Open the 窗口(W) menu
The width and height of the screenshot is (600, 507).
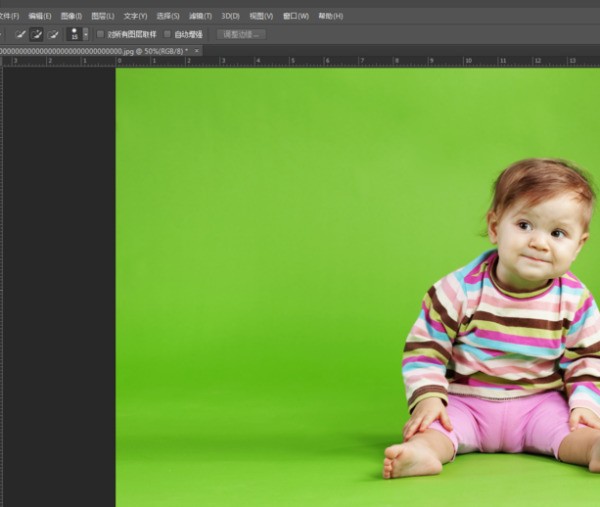(295, 16)
